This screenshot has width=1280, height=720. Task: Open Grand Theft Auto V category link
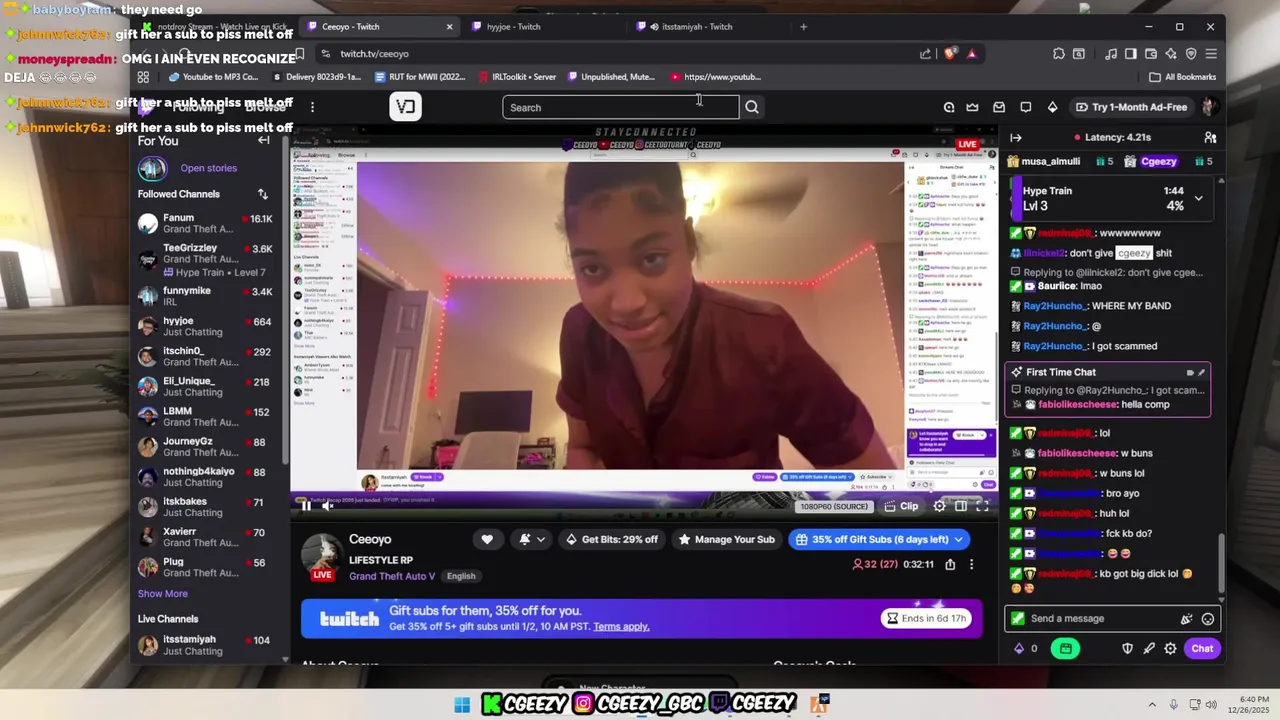pos(392,576)
